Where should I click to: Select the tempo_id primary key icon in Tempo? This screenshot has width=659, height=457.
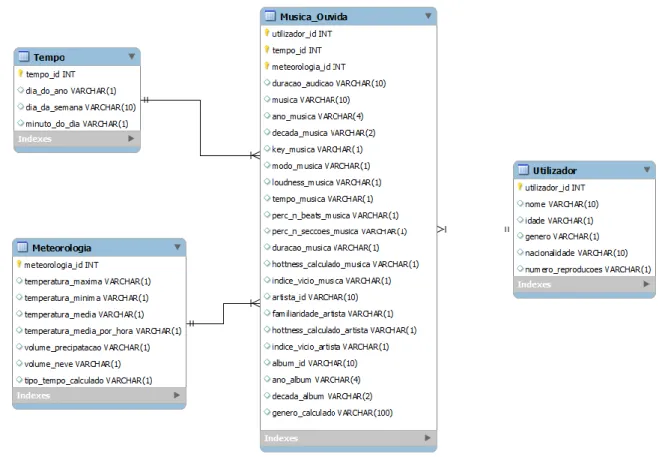click(20, 74)
